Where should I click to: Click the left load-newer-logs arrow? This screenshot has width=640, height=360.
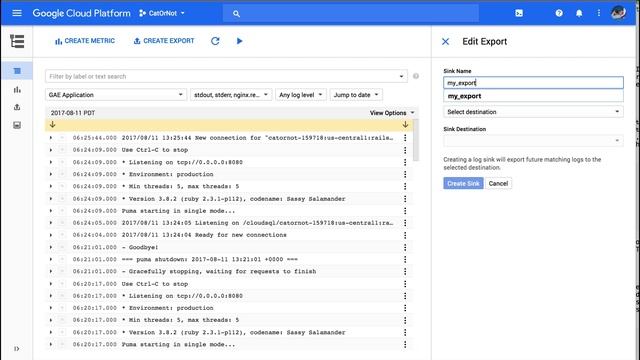[52, 124]
